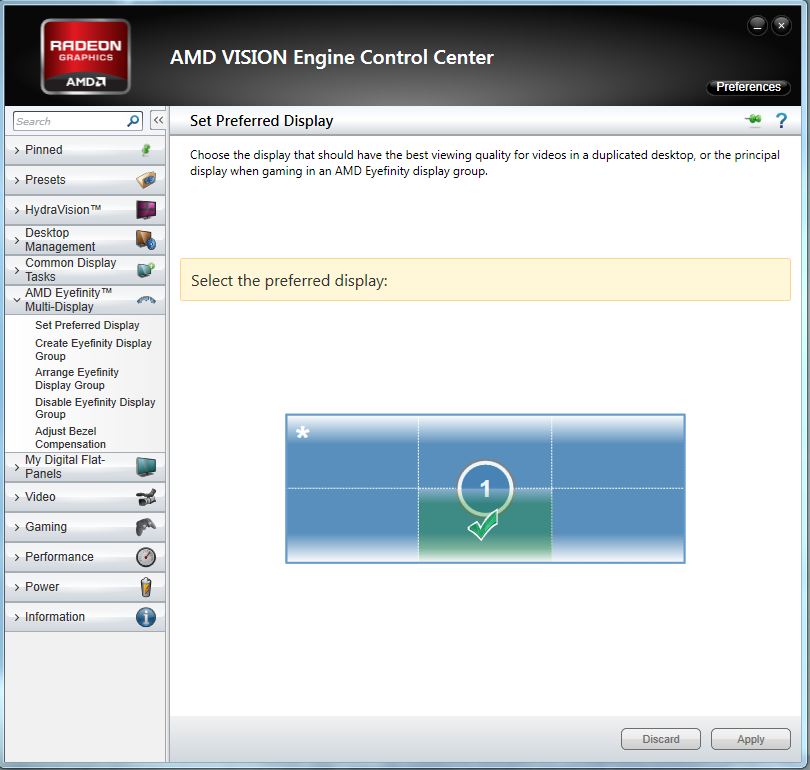The image size is (810, 770).
Task: Expand the Information section chevron
Action: coord(17,617)
